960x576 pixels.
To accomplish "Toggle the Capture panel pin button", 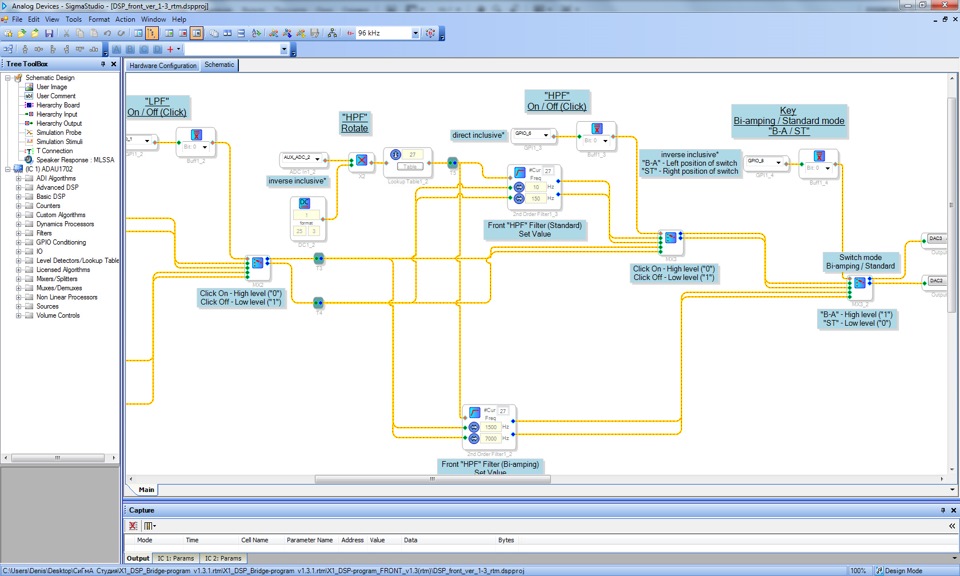I will pos(943,510).
